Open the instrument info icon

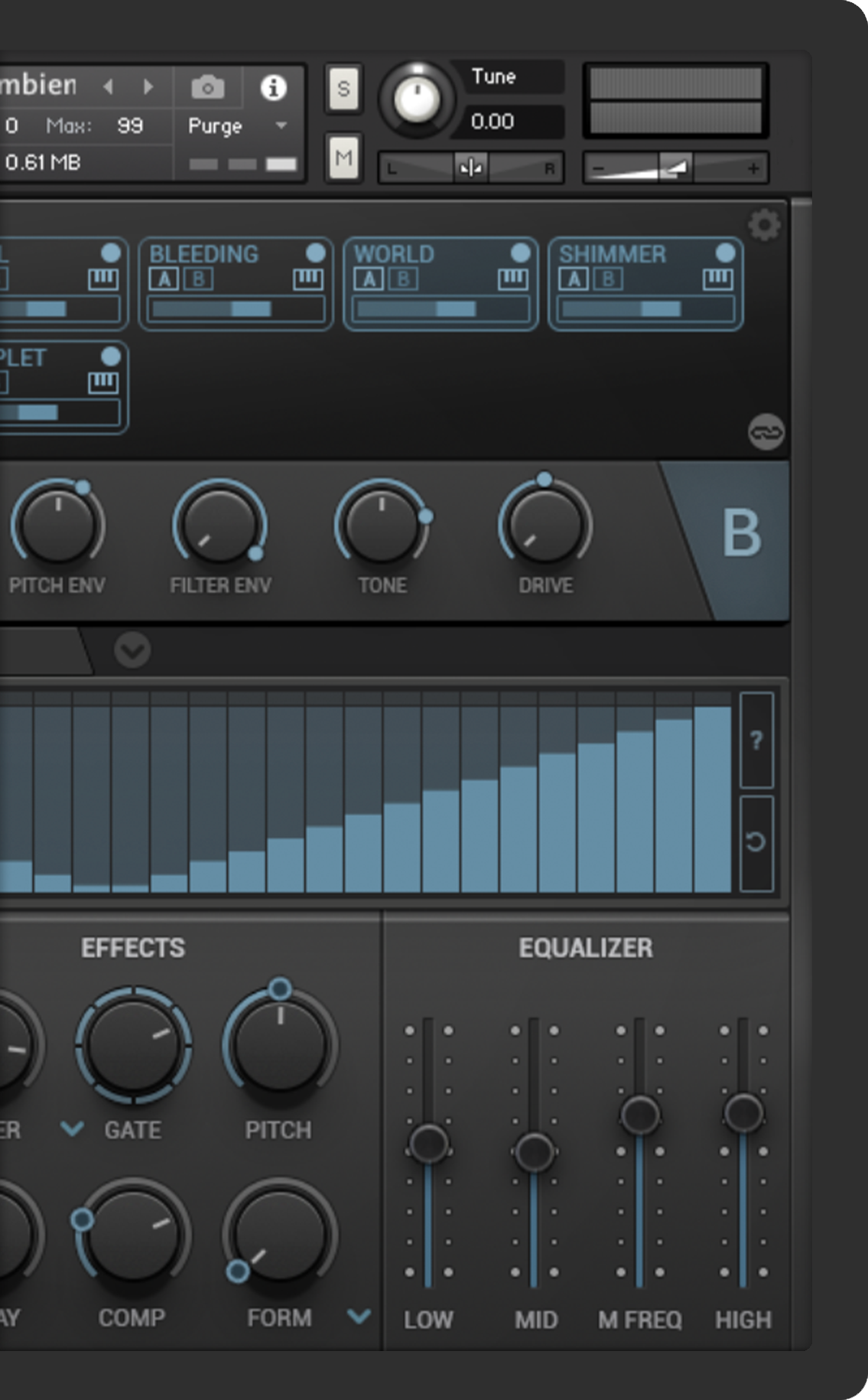click(273, 87)
